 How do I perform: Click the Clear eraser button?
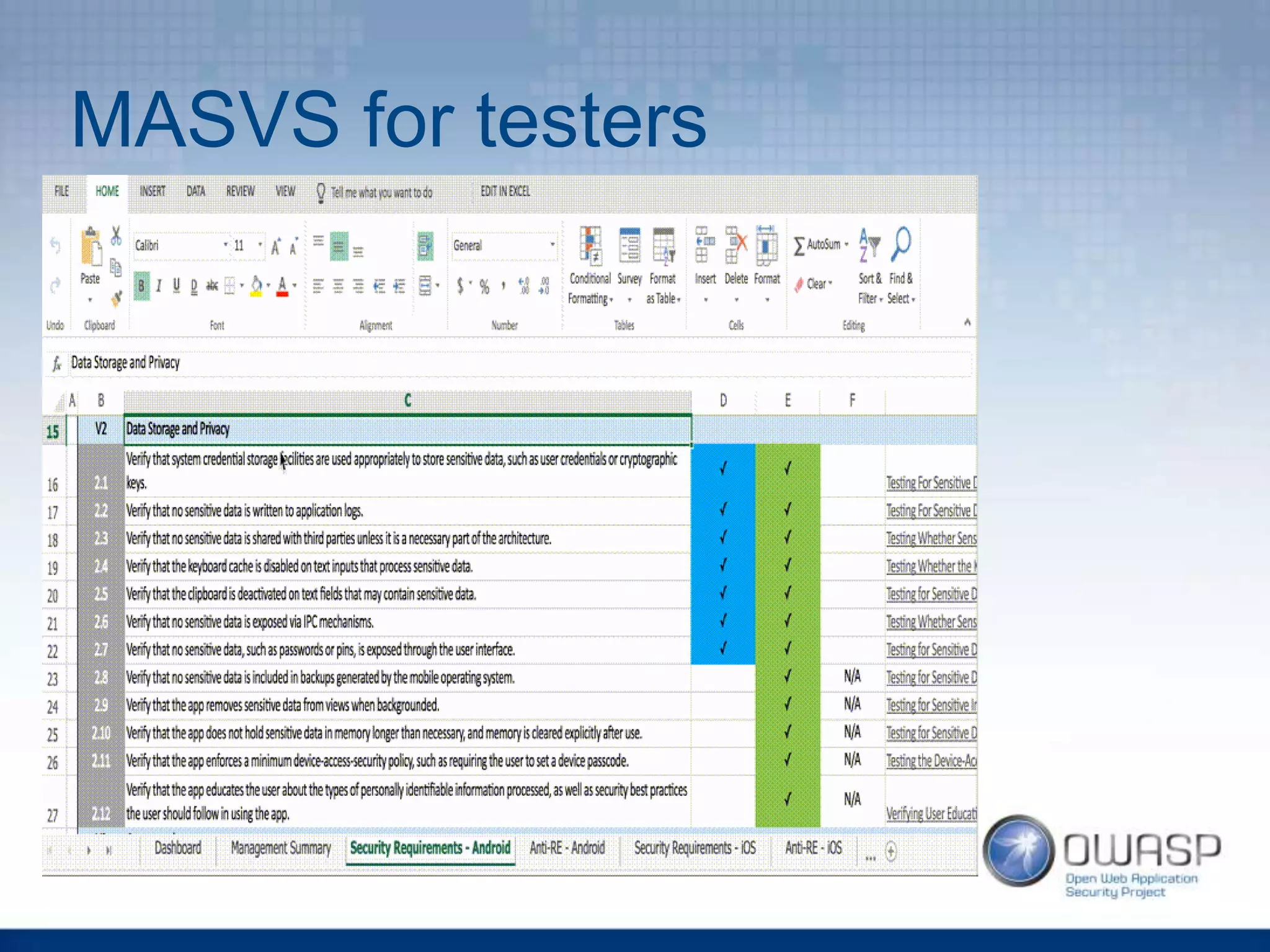[814, 284]
